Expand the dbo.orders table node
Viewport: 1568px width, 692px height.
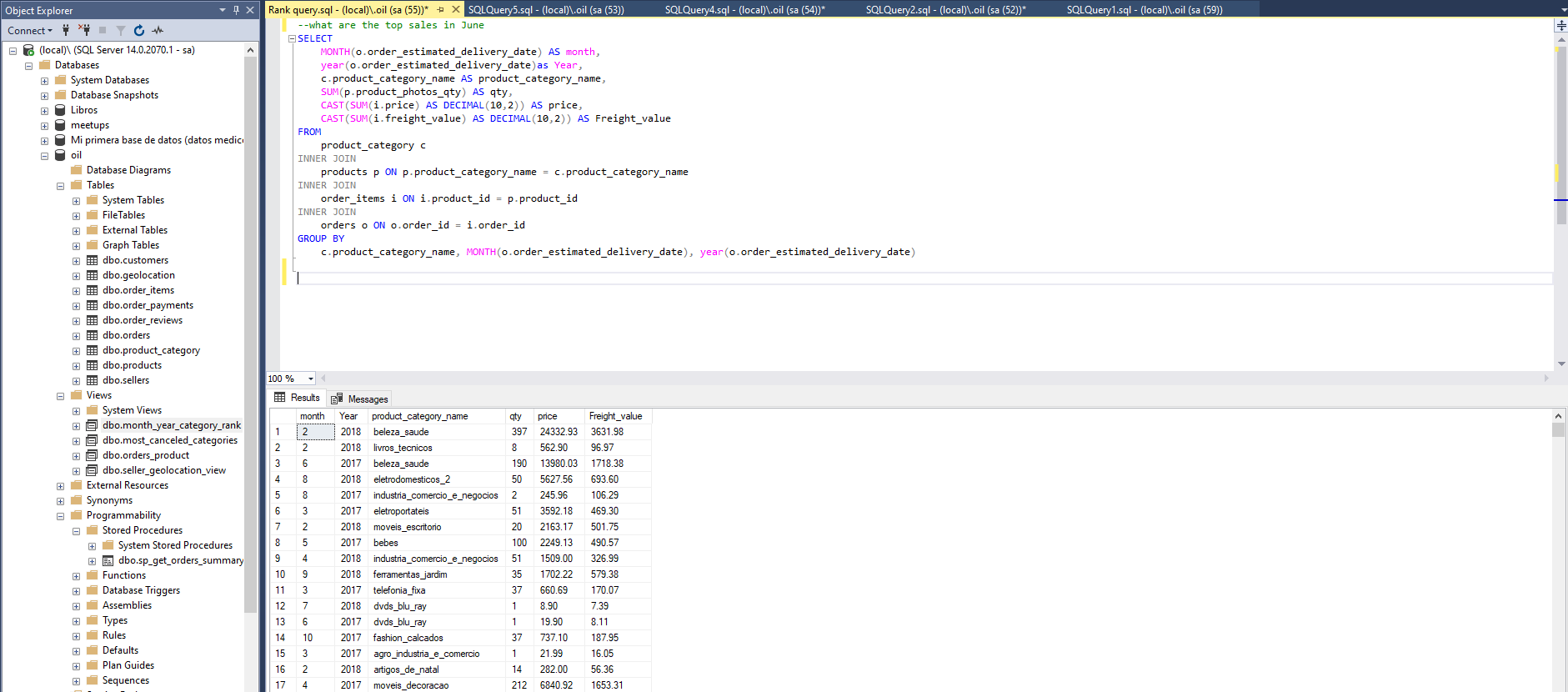[x=76, y=336]
